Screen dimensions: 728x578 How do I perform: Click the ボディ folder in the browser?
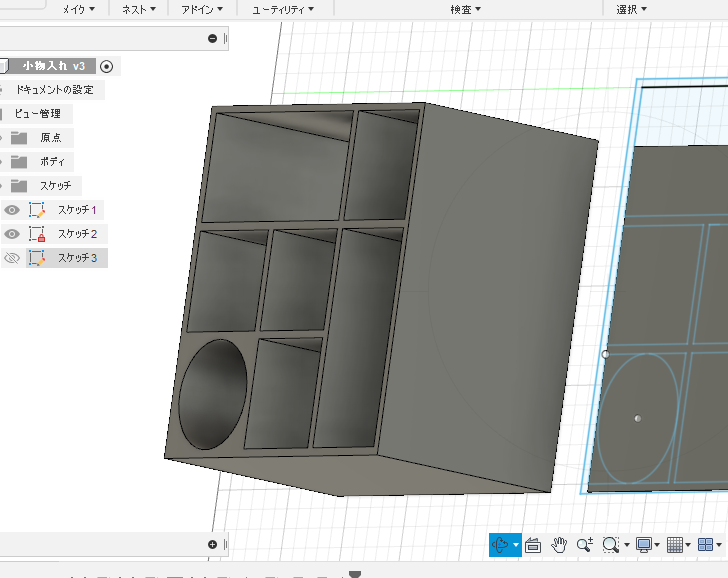(52, 162)
